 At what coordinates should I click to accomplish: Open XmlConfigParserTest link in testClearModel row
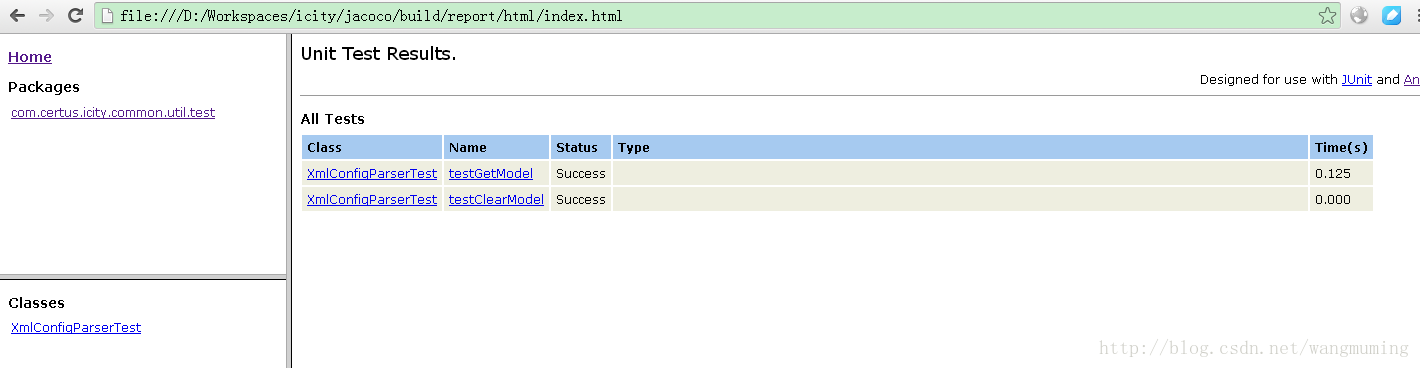(372, 199)
